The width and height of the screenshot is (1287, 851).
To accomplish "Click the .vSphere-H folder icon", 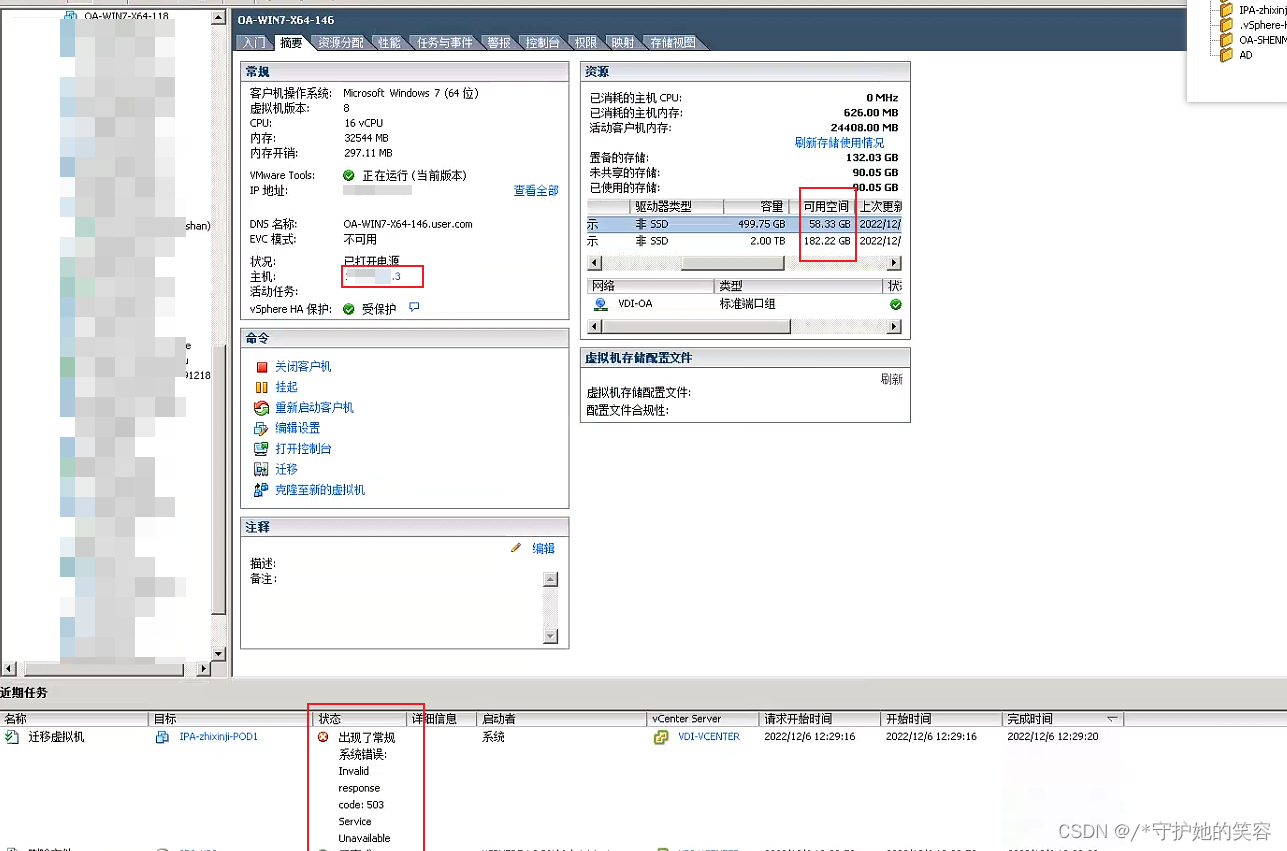I will [1226, 25].
